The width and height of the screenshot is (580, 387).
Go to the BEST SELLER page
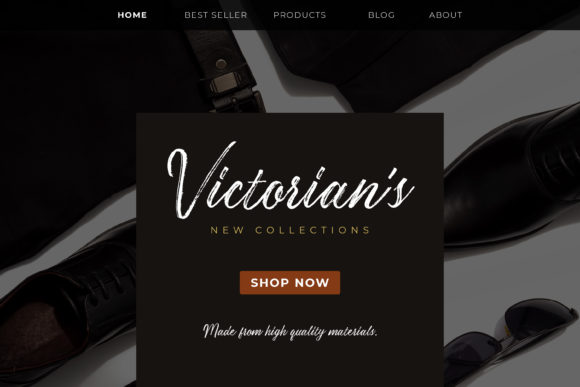tap(216, 15)
